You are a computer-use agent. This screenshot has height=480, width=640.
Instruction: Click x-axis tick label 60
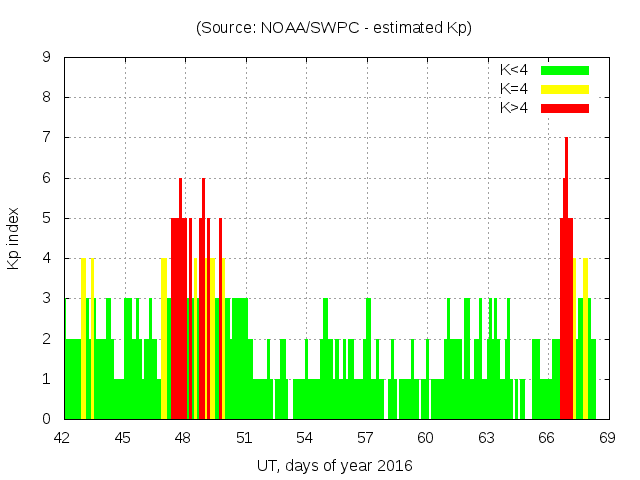426,437
